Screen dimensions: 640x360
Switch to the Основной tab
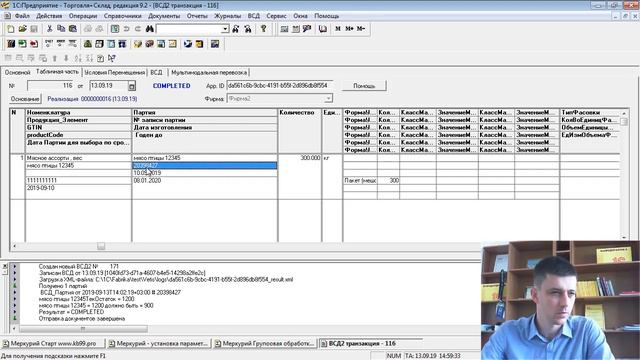(x=18, y=72)
